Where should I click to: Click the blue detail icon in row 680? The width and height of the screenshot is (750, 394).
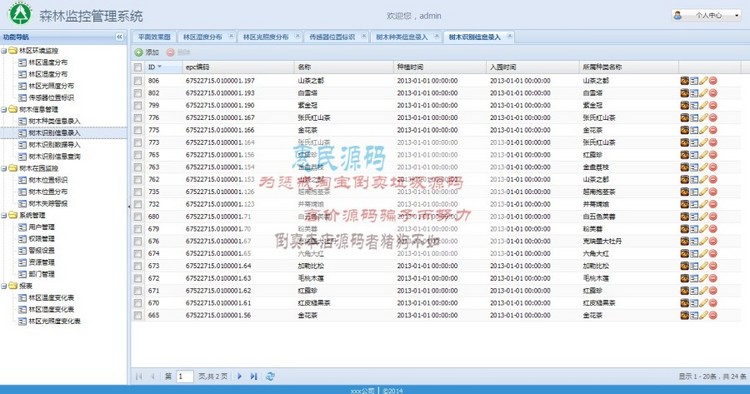694,216
